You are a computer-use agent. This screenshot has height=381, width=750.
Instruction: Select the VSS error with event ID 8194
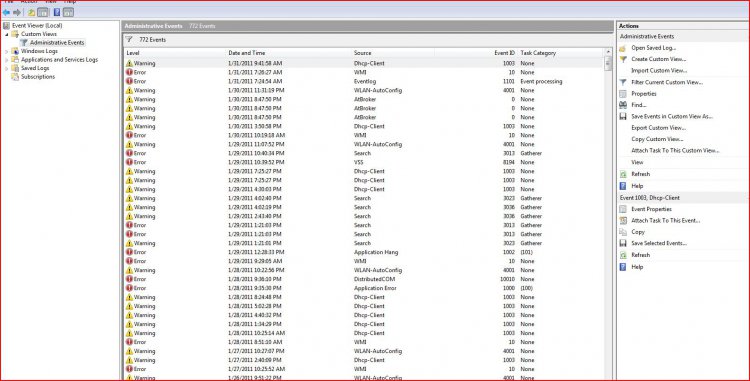(364, 163)
